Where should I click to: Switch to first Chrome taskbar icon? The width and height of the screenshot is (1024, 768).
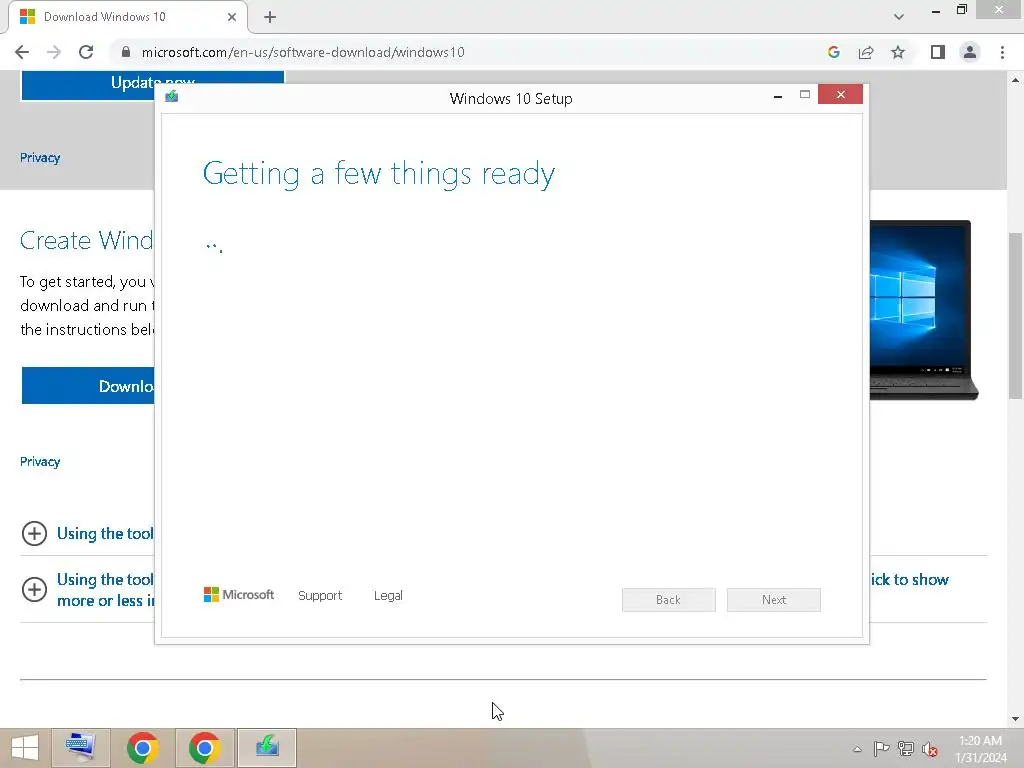[x=143, y=748]
